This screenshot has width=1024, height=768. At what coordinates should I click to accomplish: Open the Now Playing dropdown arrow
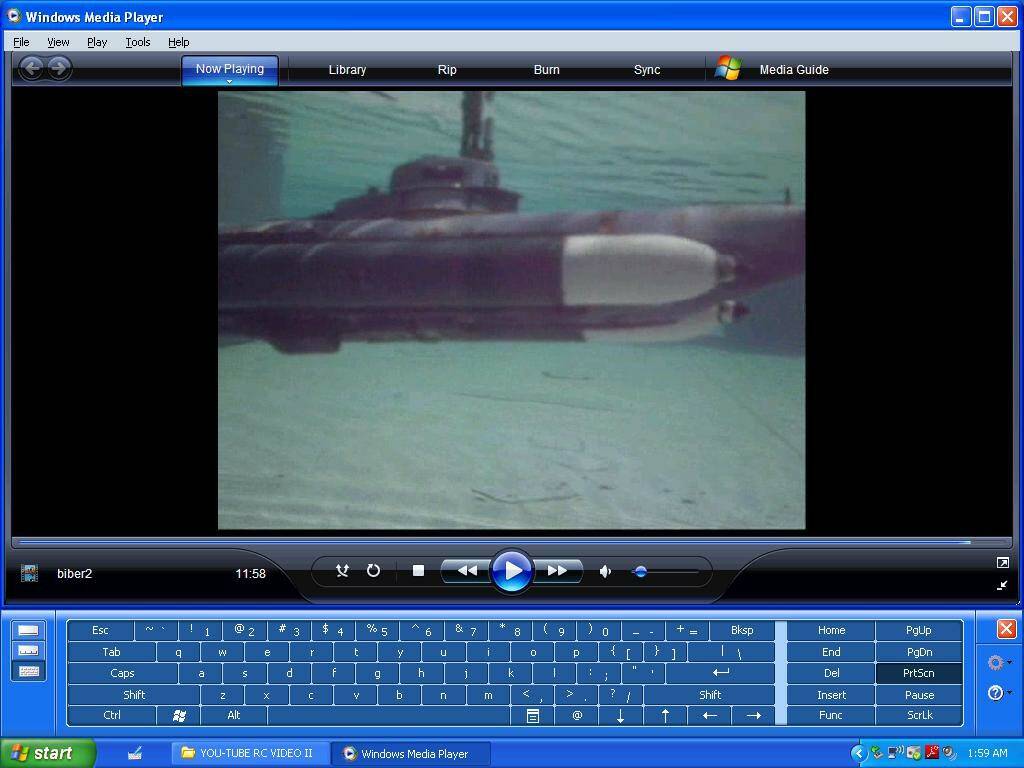(x=230, y=82)
